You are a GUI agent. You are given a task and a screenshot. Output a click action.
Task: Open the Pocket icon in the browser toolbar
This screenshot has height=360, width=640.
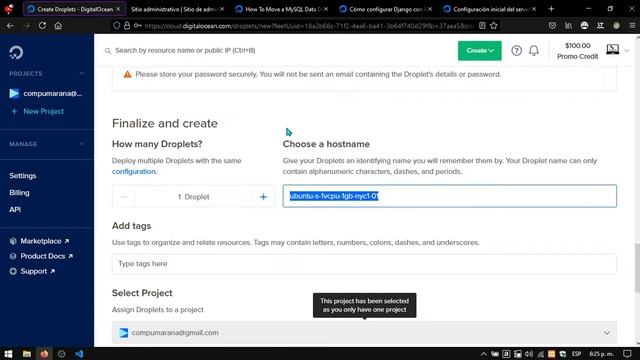(552, 25)
